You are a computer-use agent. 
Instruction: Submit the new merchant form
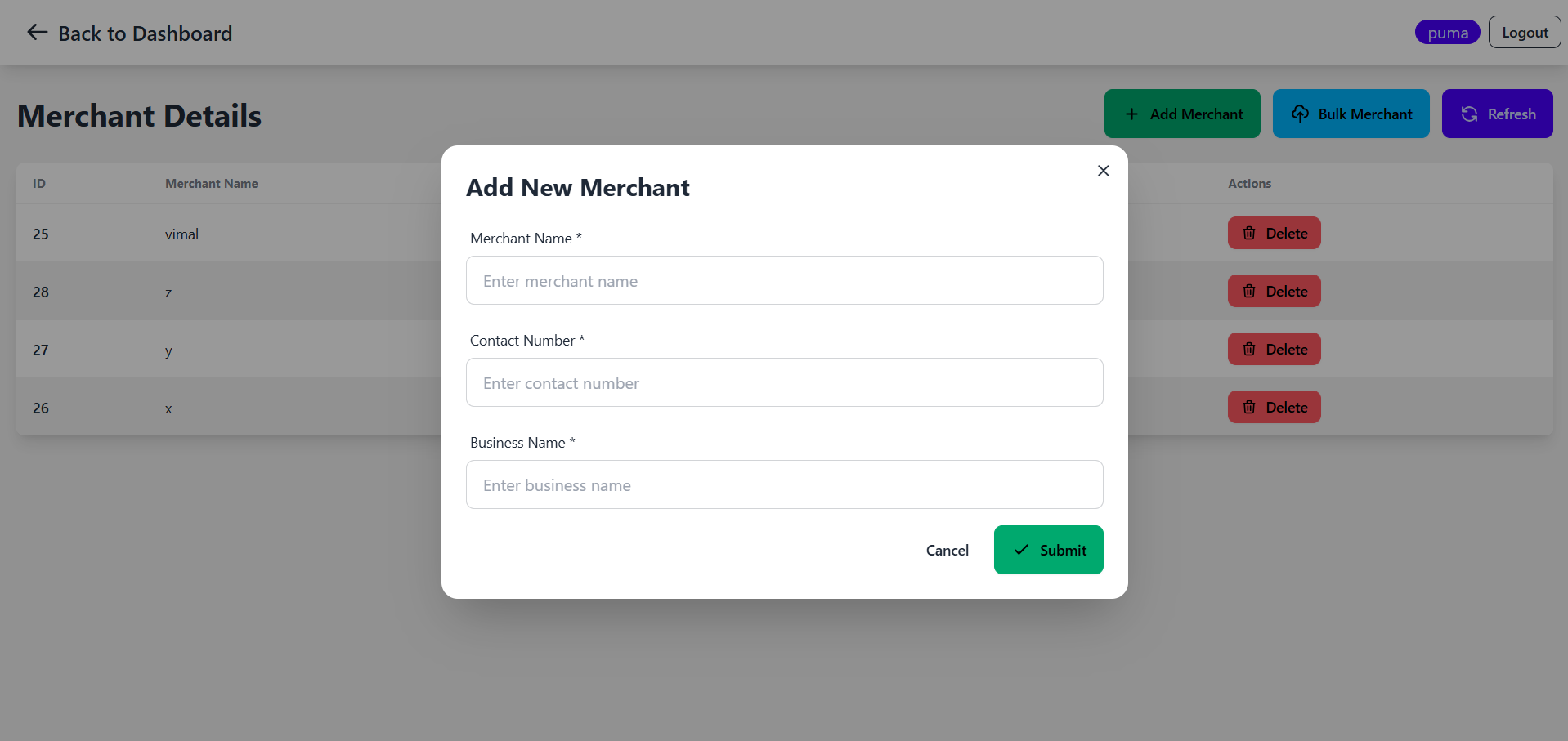(1049, 550)
